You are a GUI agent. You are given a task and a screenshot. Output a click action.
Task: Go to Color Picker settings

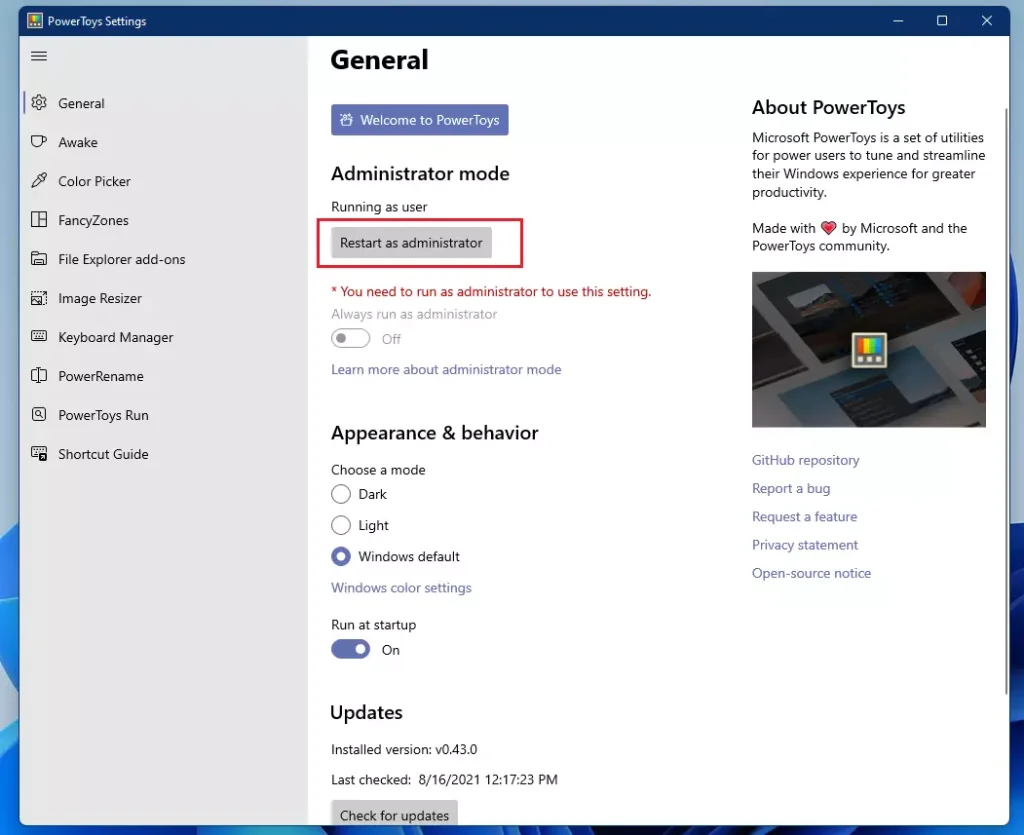163,181
